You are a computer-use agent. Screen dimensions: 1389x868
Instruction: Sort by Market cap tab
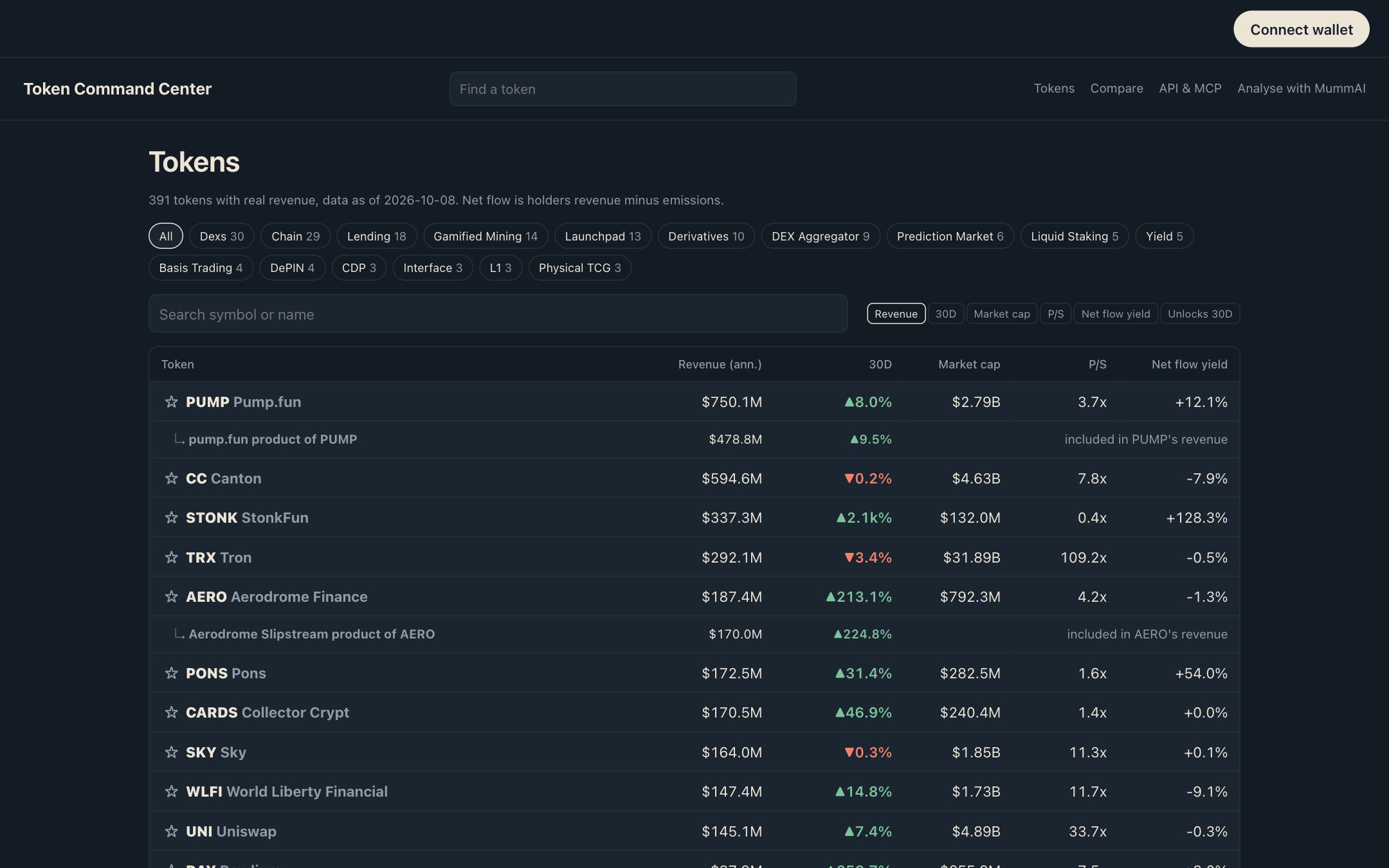click(x=1002, y=314)
